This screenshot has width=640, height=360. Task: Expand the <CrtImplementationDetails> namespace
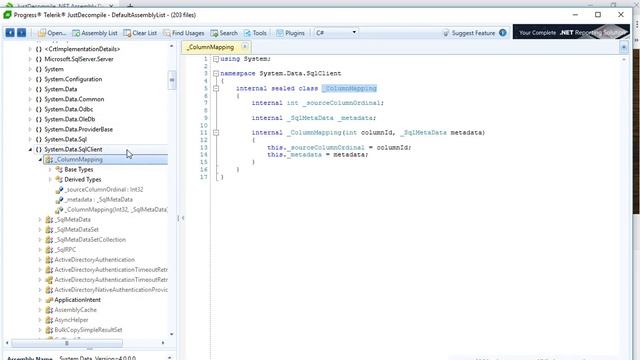pyautogui.click(x=30, y=49)
